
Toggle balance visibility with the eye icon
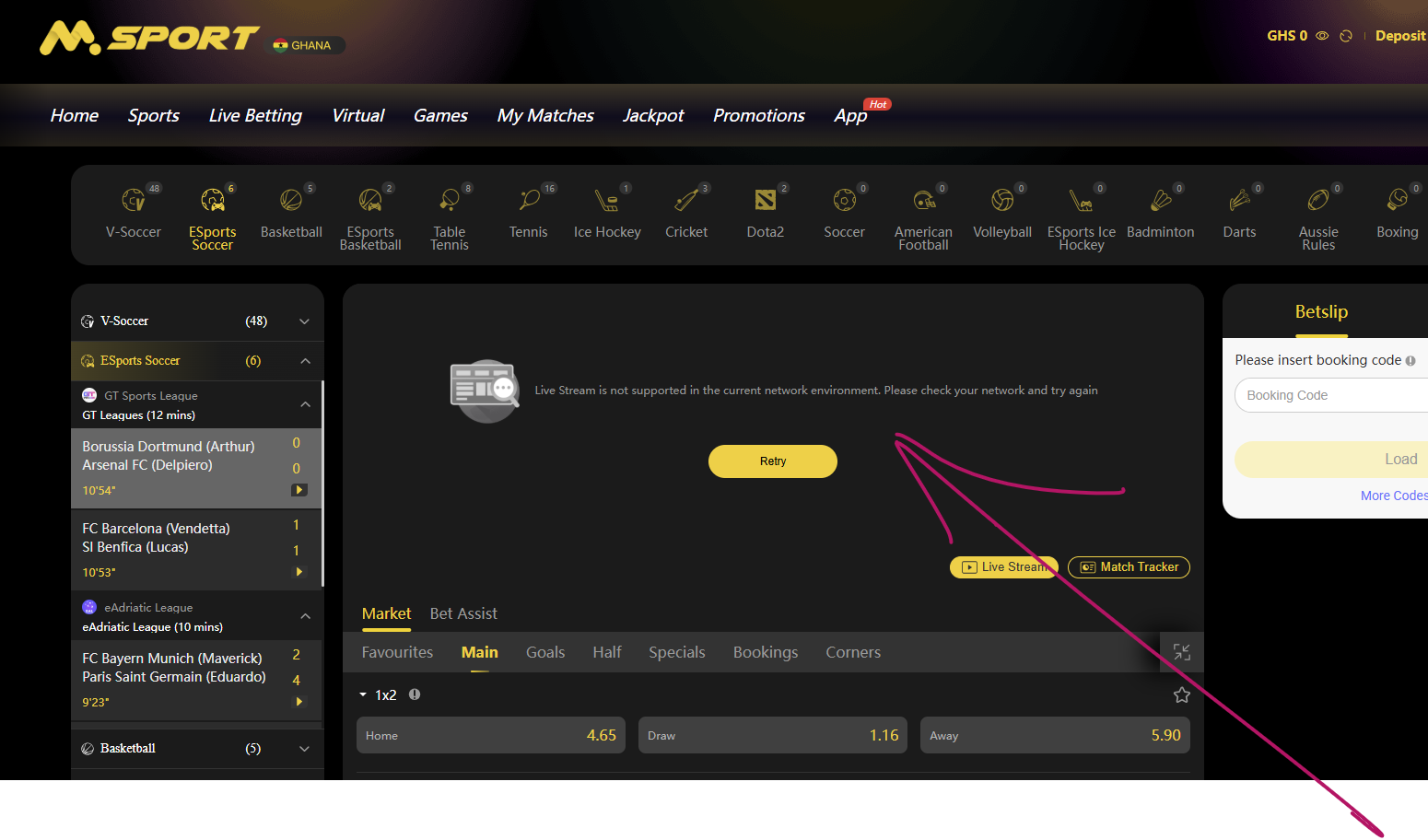tap(1322, 36)
